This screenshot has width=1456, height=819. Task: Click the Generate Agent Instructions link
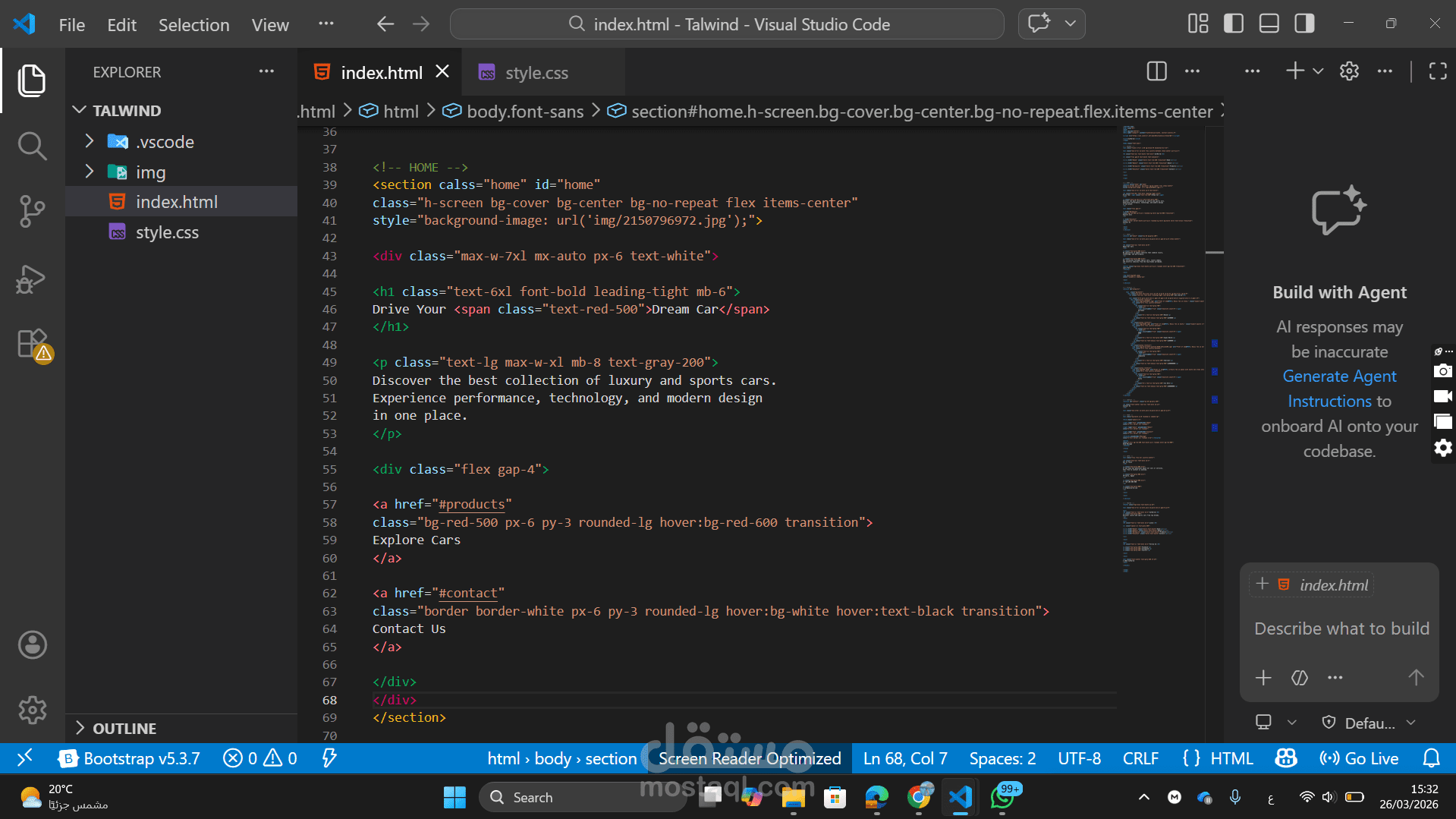pyautogui.click(x=1340, y=389)
